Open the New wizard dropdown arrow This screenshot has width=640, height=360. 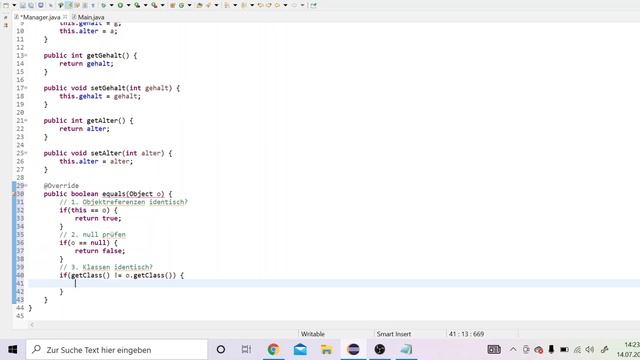[x=14, y=5]
